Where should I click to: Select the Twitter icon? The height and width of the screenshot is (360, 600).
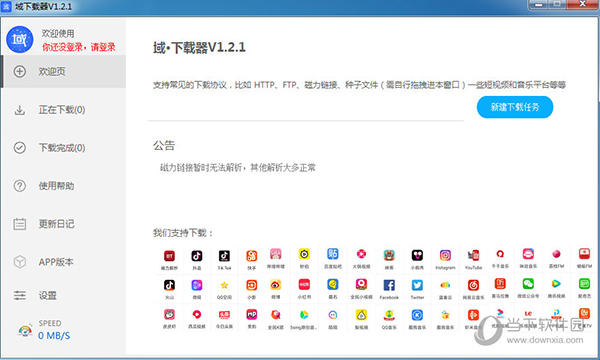pyautogui.click(x=417, y=285)
